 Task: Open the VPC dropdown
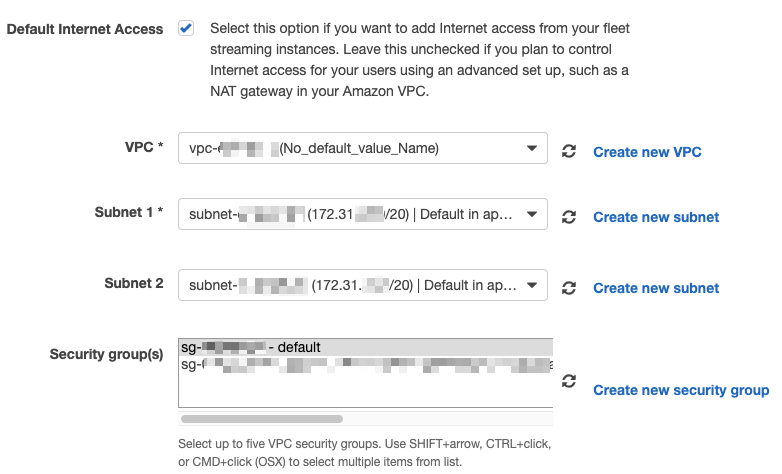click(363, 149)
